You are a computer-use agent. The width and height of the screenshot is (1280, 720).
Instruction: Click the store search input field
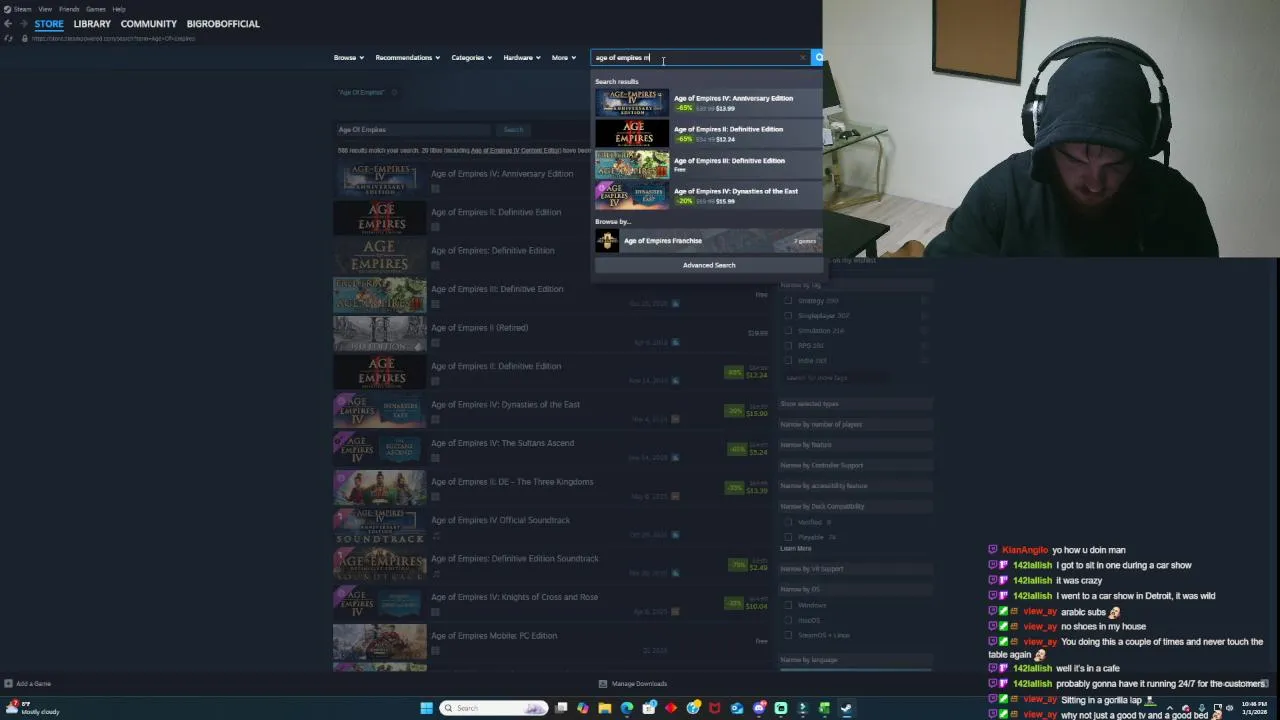[x=700, y=58]
